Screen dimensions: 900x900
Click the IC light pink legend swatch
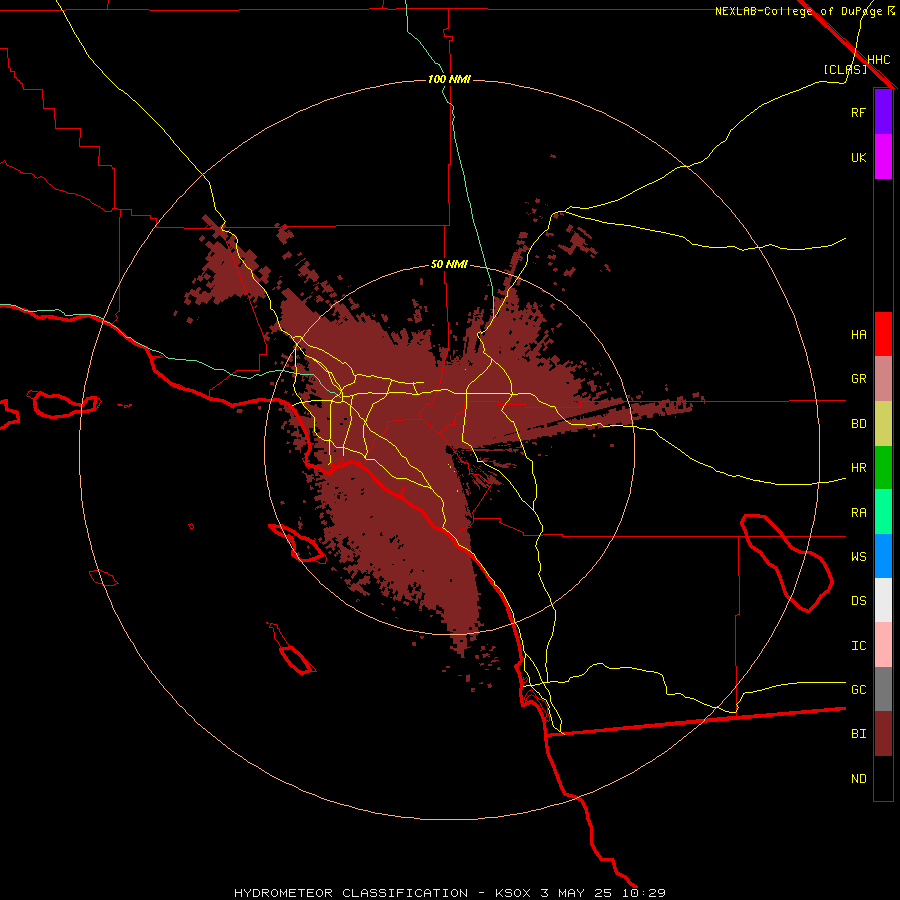pos(883,645)
